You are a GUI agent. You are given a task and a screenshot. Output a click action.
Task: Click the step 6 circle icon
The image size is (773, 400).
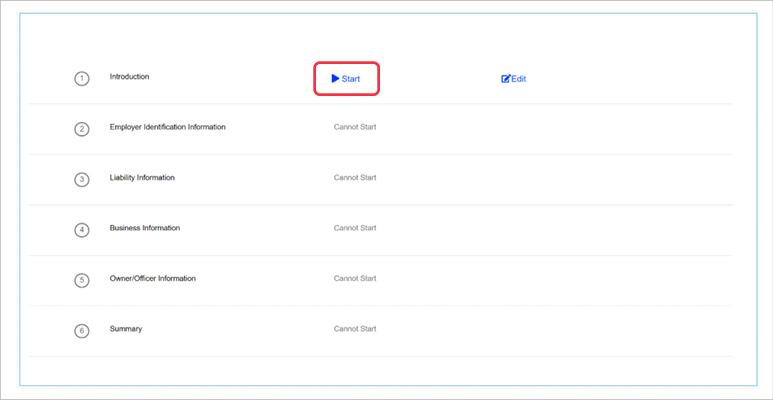coord(82,331)
